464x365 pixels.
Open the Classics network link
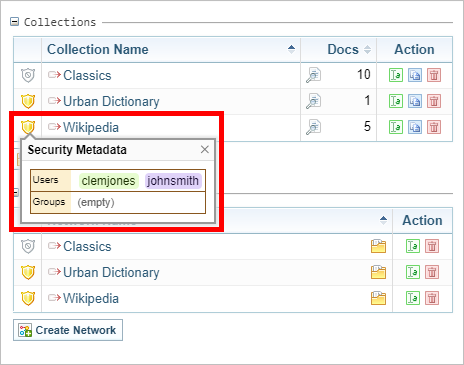87,246
